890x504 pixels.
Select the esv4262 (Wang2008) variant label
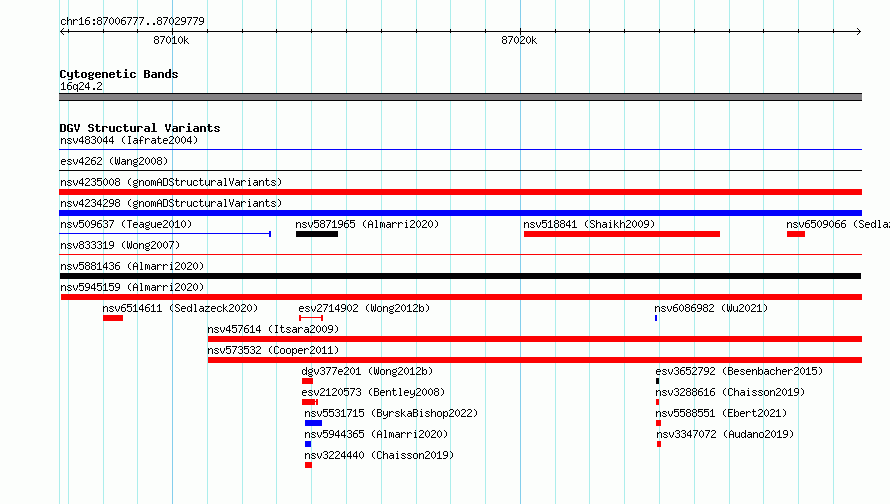click(x=114, y=161)
